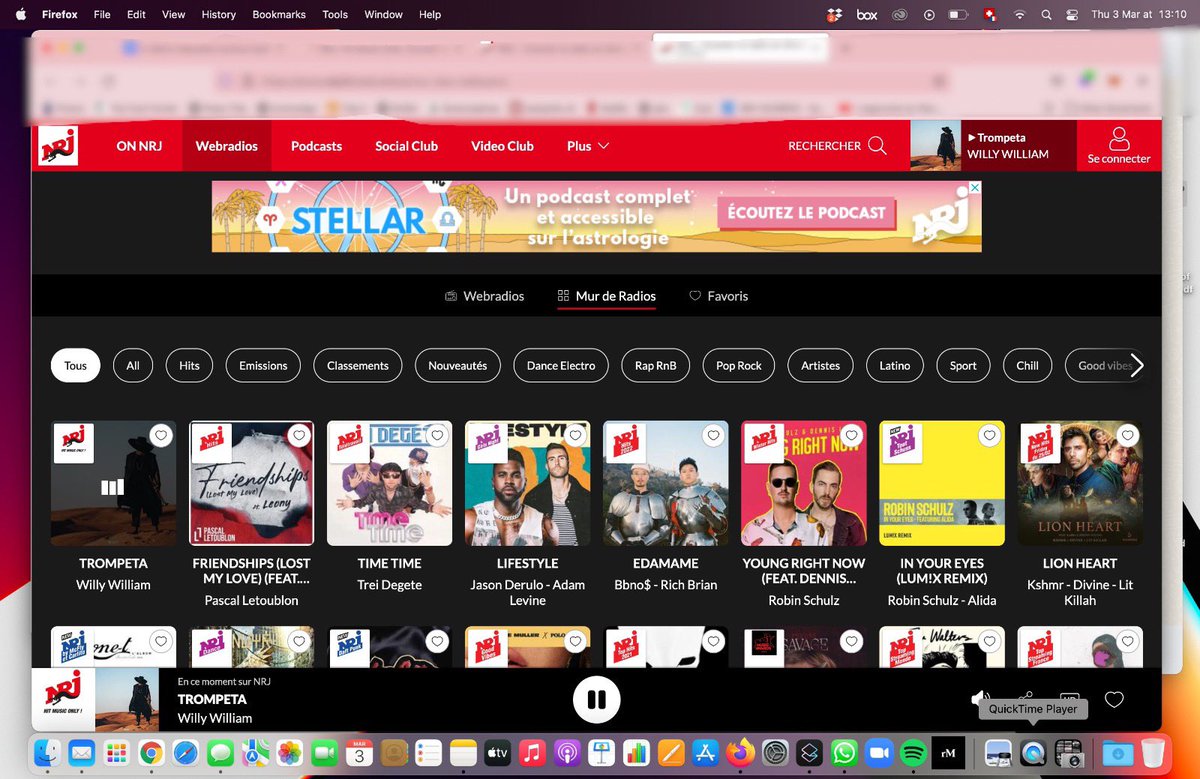Open the Firefox Bookmarks menu
1200x779 pixels.
pos(279,15)
